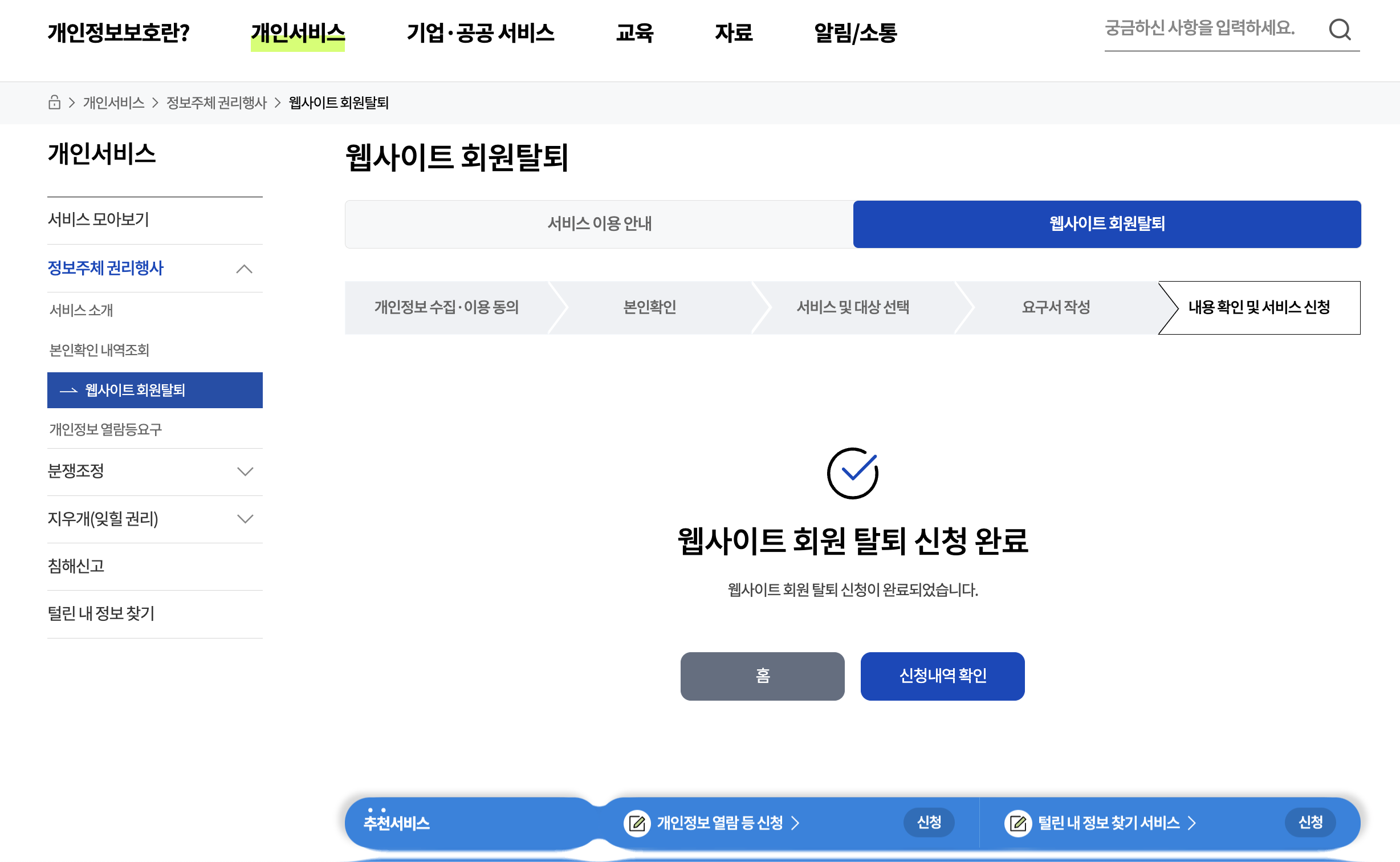This screenshot has height=862, width=1400.
Task: Go to 개인서비스 breadcrumb link
Action: coord(113,103)
